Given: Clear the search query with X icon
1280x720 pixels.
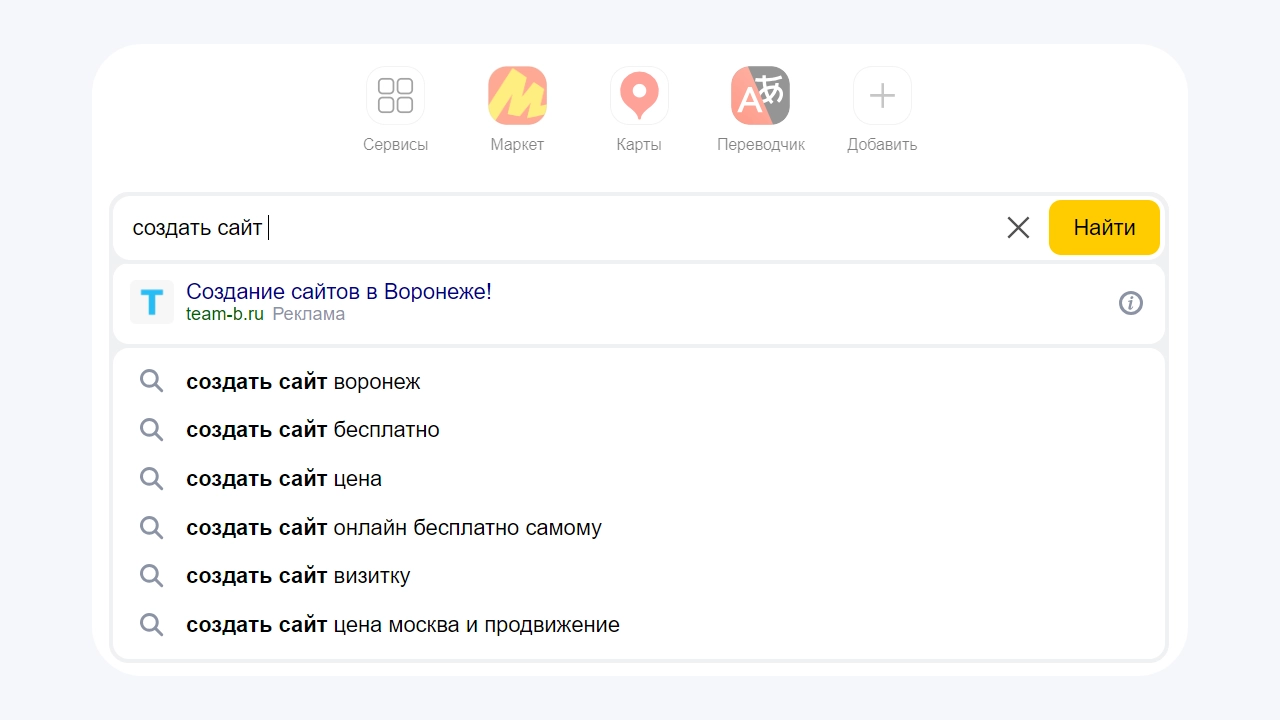Looking at the screenshot, I should (x=1018, y=228).
